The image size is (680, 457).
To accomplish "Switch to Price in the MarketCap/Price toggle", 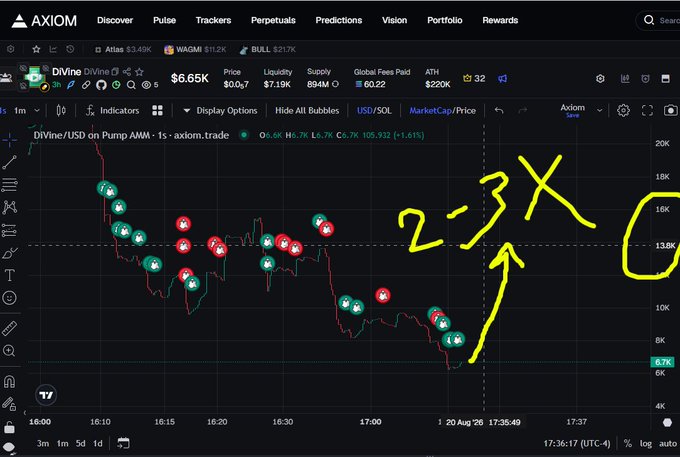I will pyautogui.click(x=466, y=111).
